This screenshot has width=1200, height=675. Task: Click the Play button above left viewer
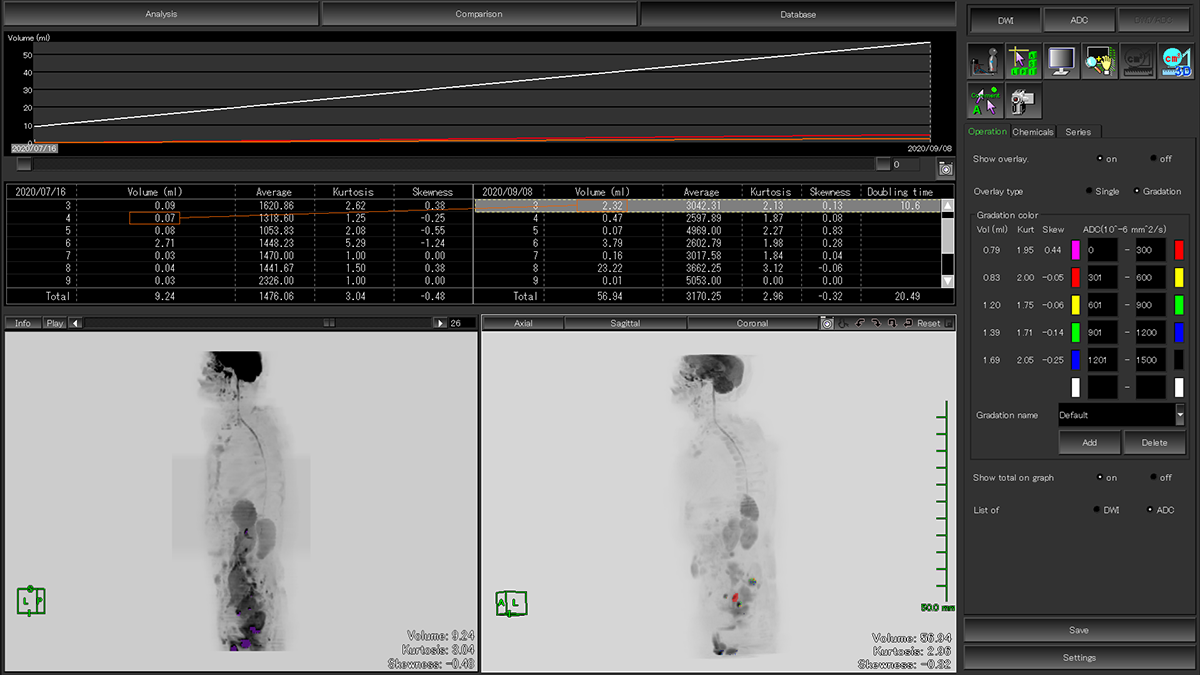(x=55, y=323)
